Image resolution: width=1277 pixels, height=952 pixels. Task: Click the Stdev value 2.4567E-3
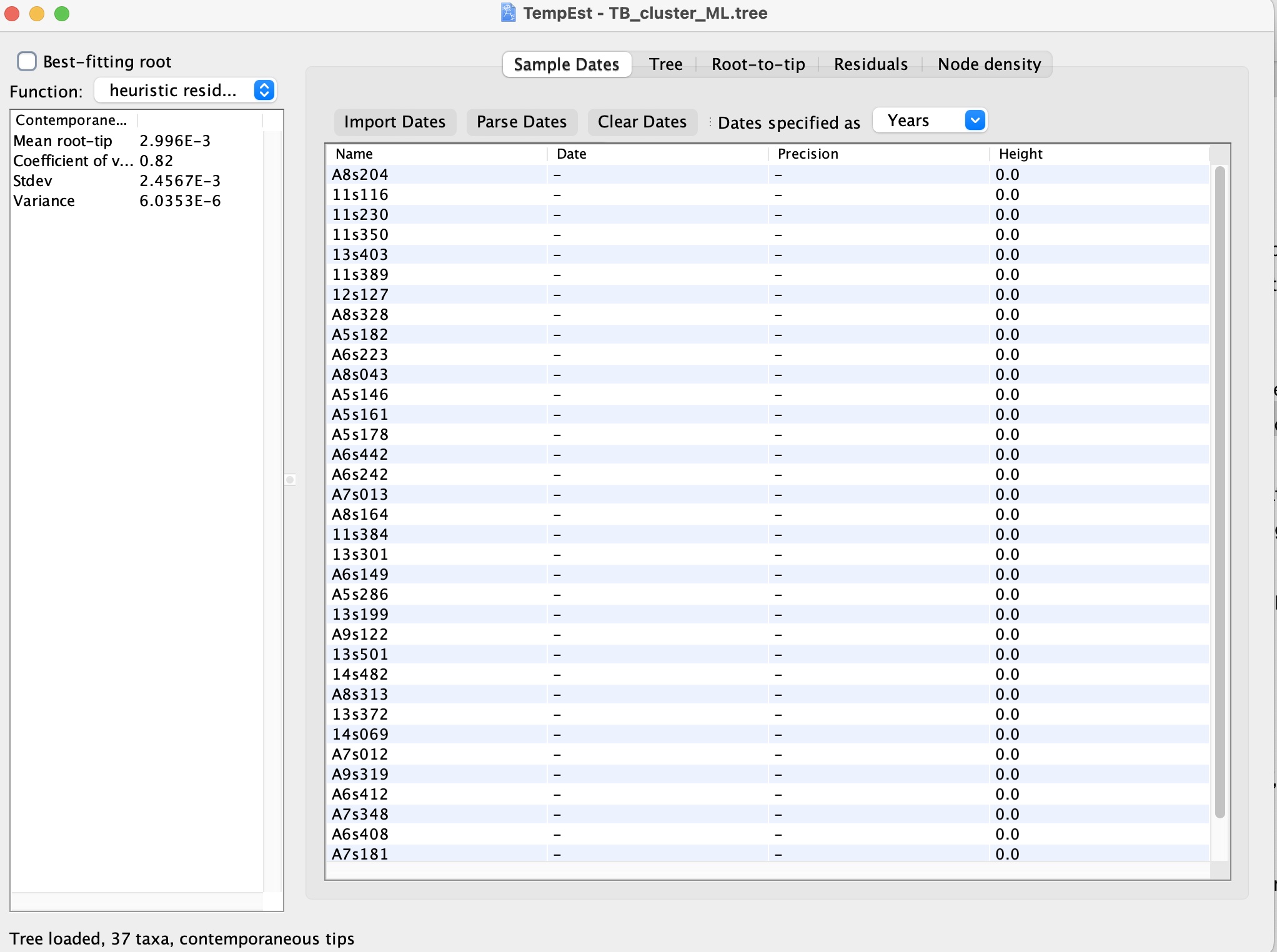pyautogui.click(x=180, y=181)
